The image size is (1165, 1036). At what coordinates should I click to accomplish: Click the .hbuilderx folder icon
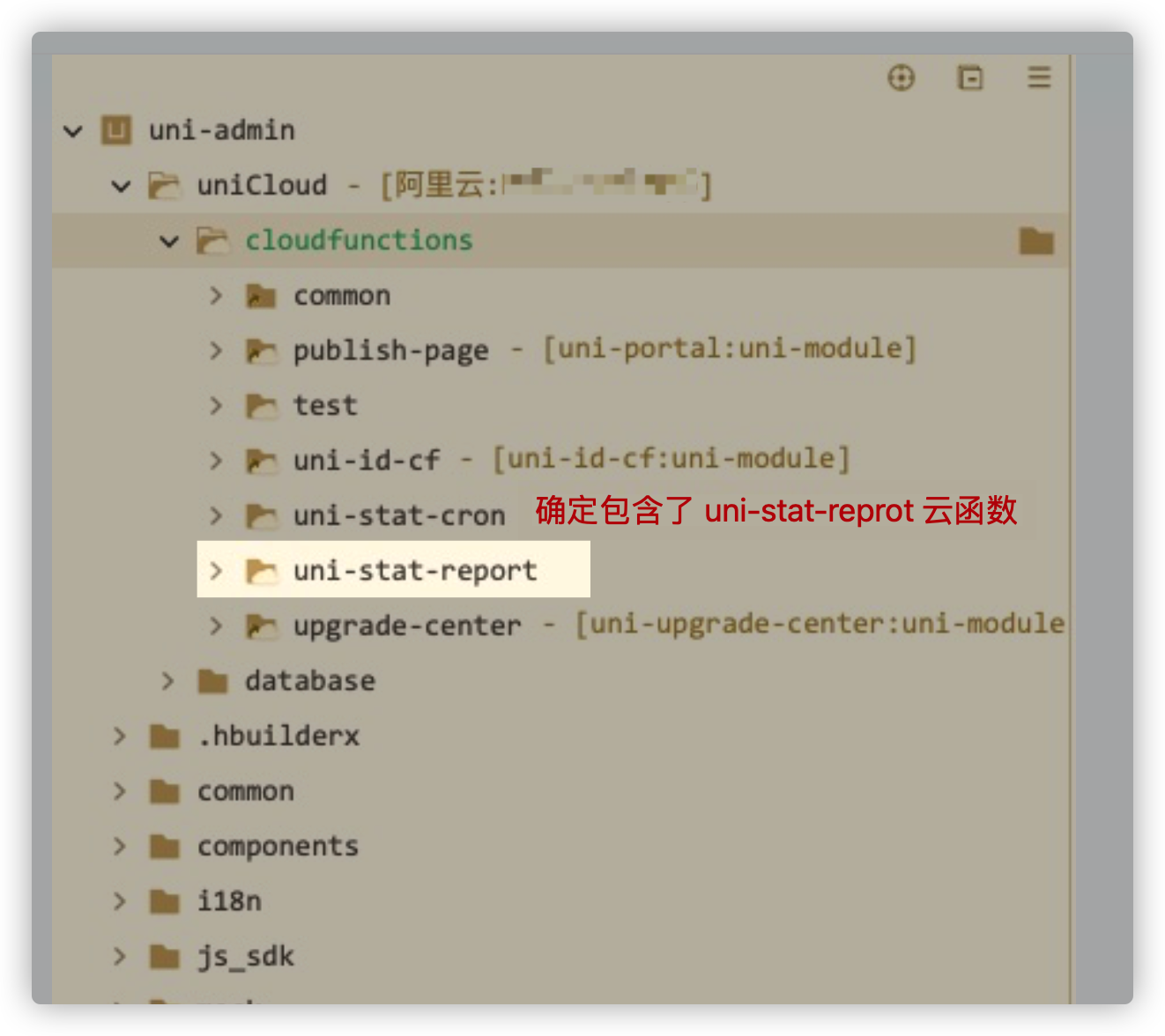pos(165,736)
